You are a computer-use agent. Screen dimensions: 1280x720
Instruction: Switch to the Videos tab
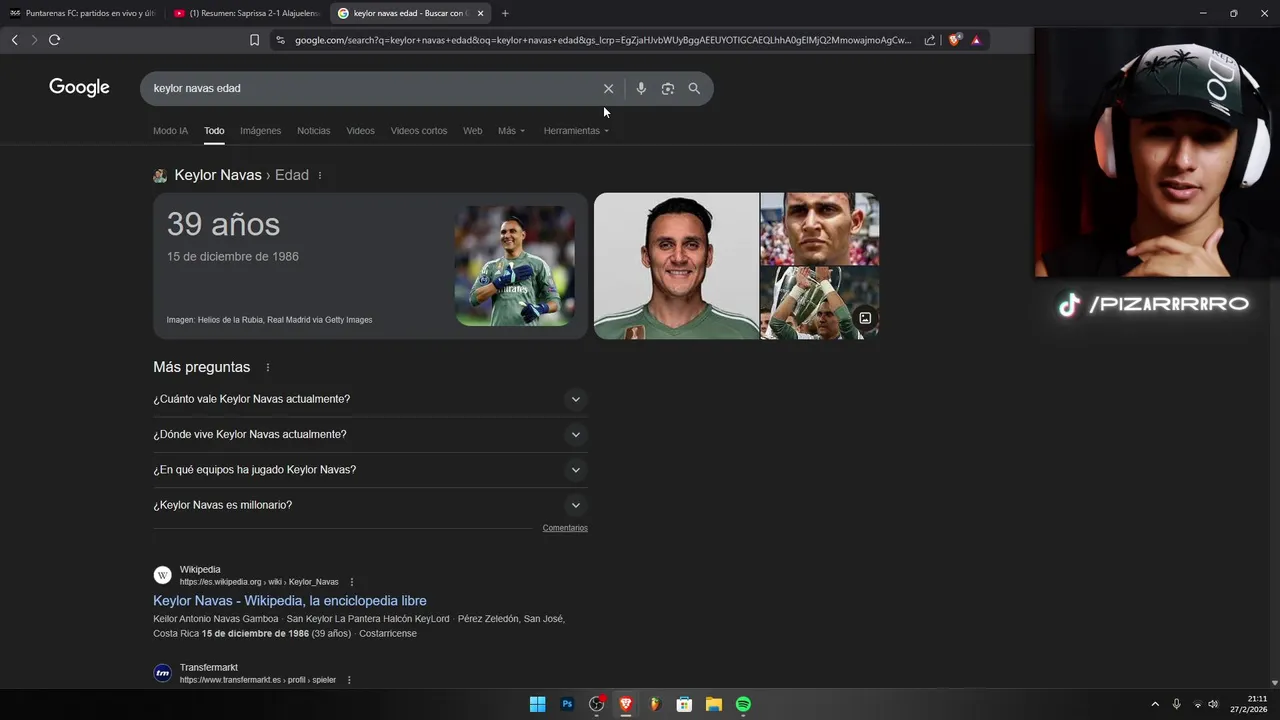[360, 131]
